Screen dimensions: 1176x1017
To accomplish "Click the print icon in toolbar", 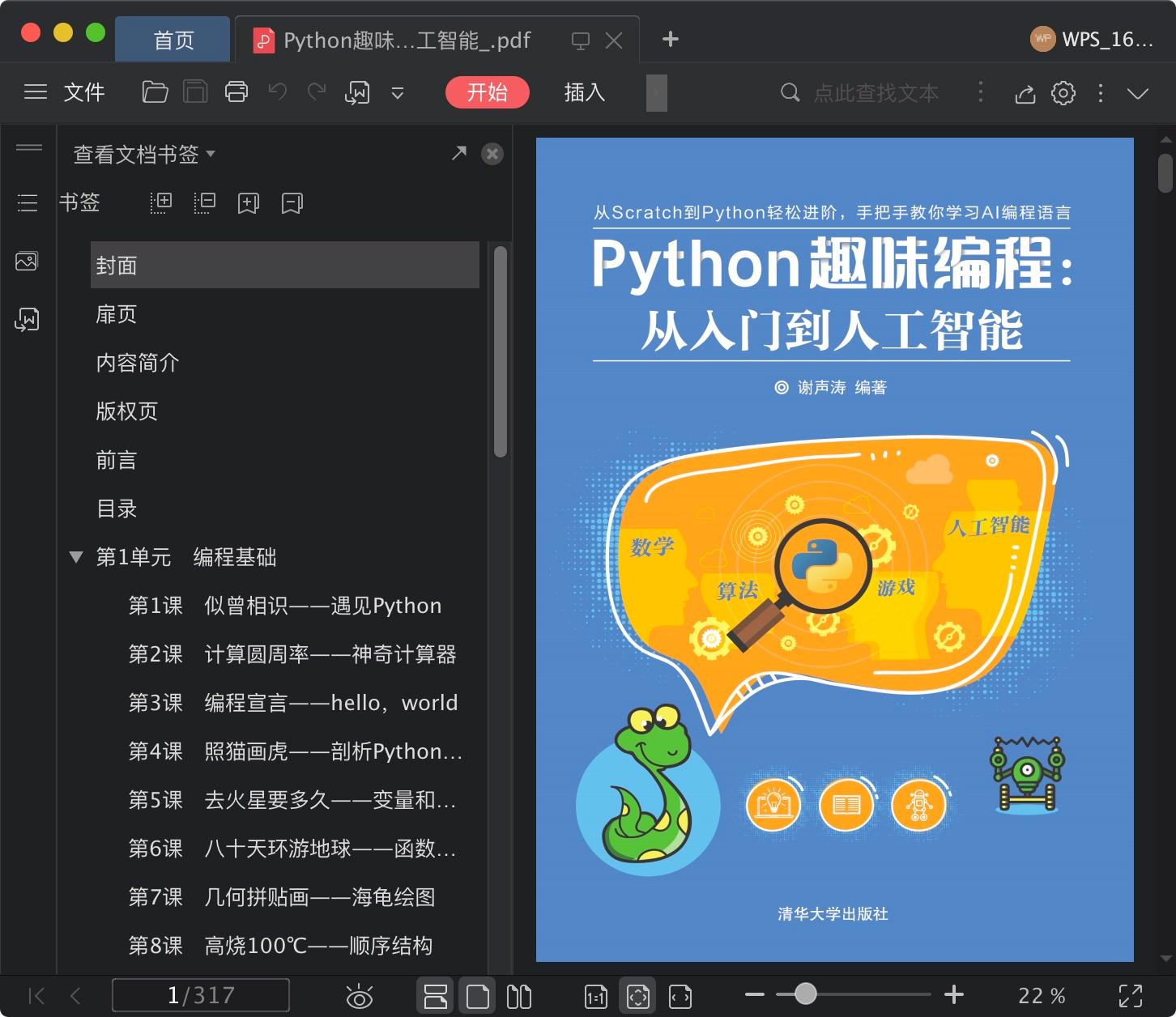I will [236, 92].
